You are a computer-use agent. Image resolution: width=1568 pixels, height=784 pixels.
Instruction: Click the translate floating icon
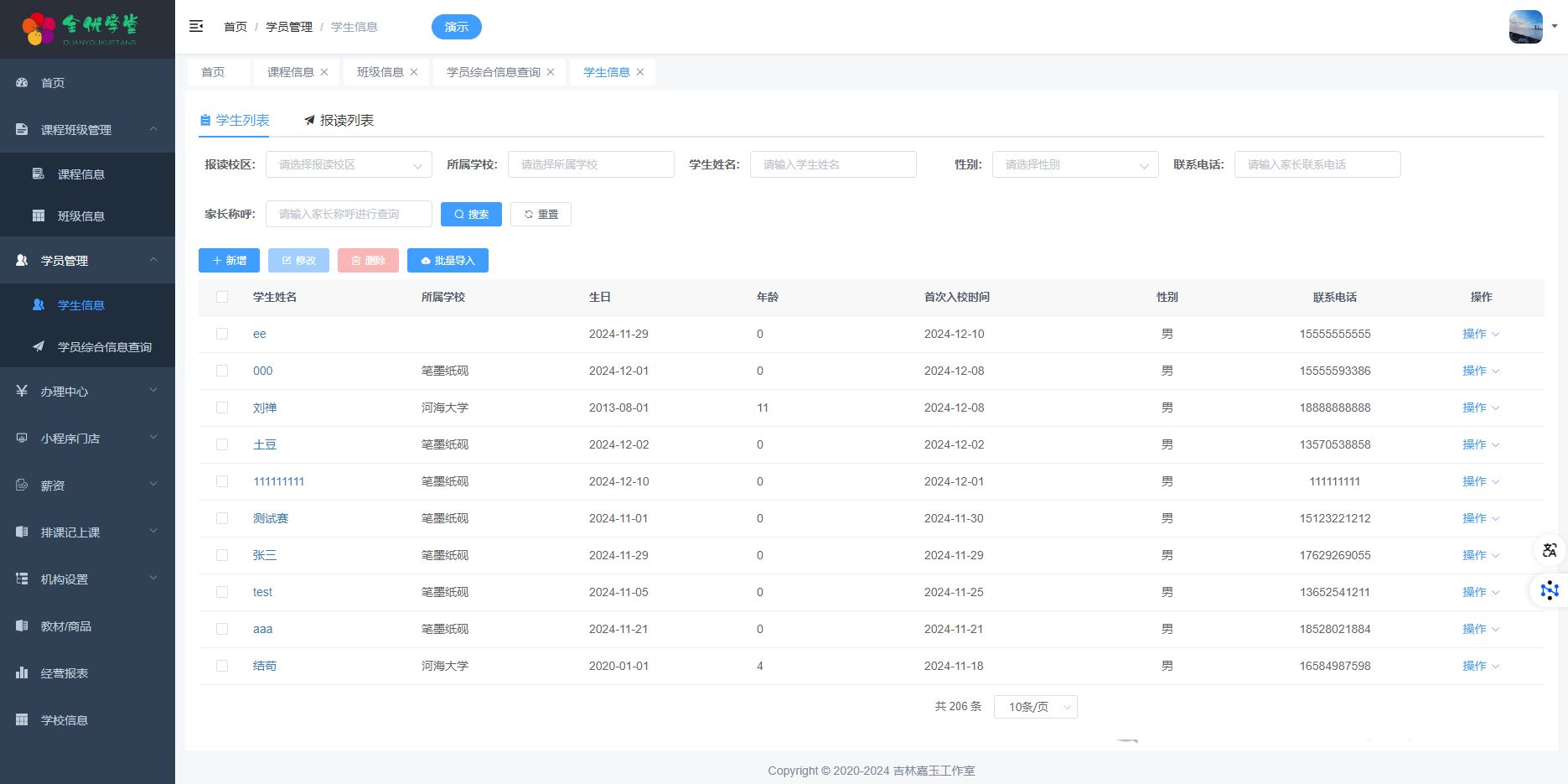(x=1550, y=550)
